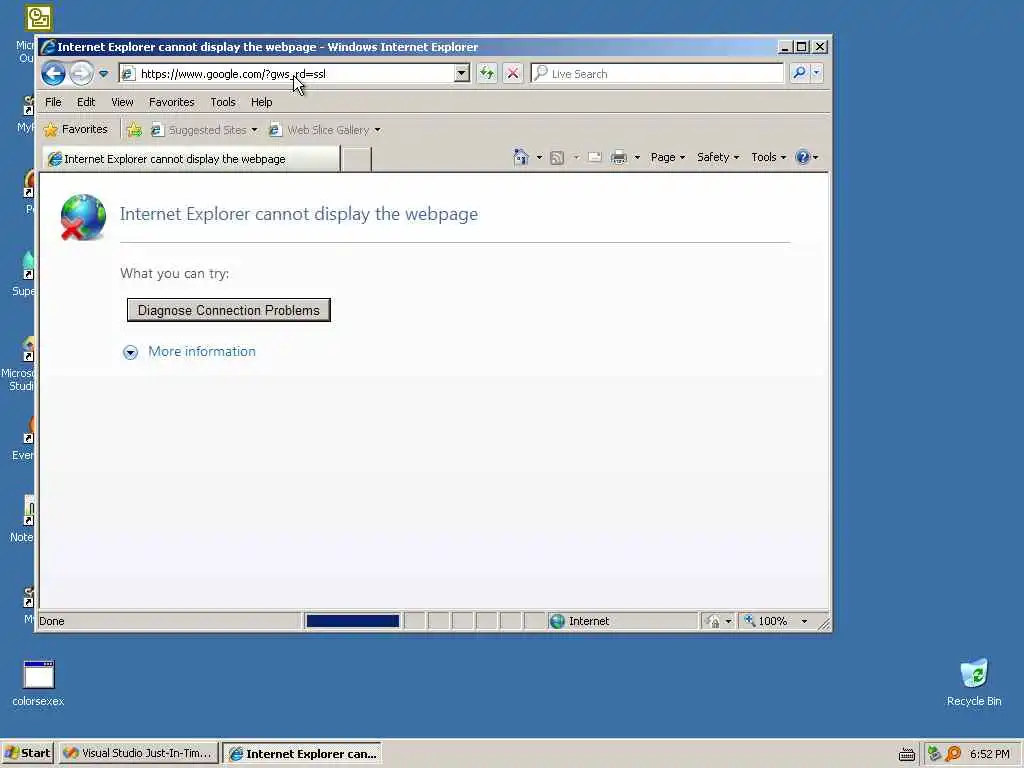Open the Safety command menu
The width and height of the screenshot is (1024, 768).
[717, 157]
